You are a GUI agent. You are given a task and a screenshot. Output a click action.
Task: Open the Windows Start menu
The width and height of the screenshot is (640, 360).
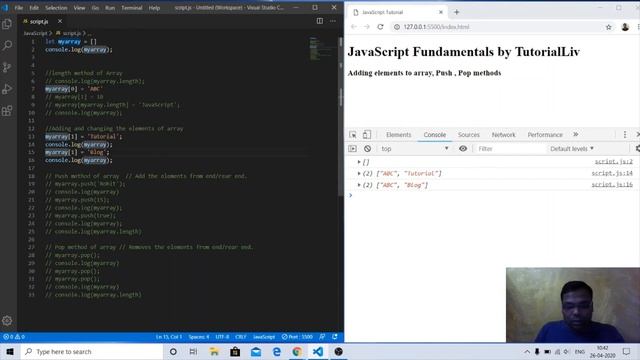coord(10,351)
